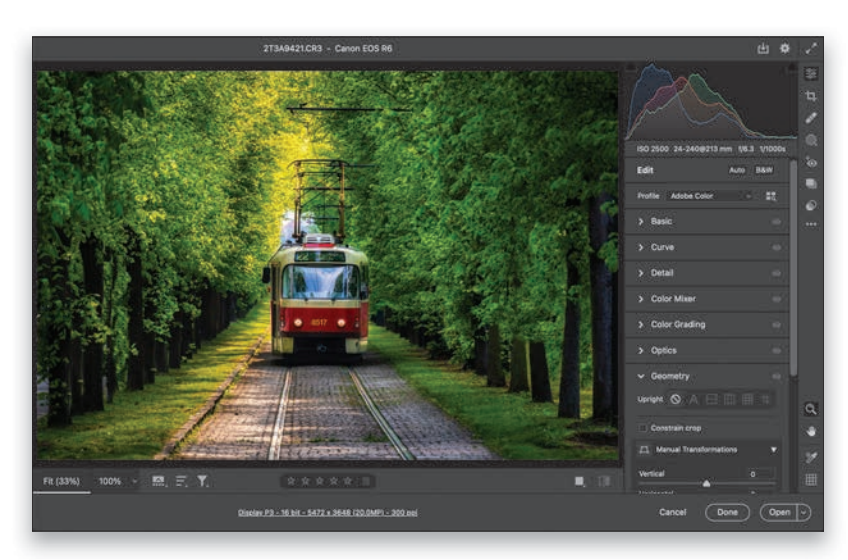Viewport: 848px width, 560px height.
Task: Switch zoom to Fit (33%)
Action: click(60, 481)
